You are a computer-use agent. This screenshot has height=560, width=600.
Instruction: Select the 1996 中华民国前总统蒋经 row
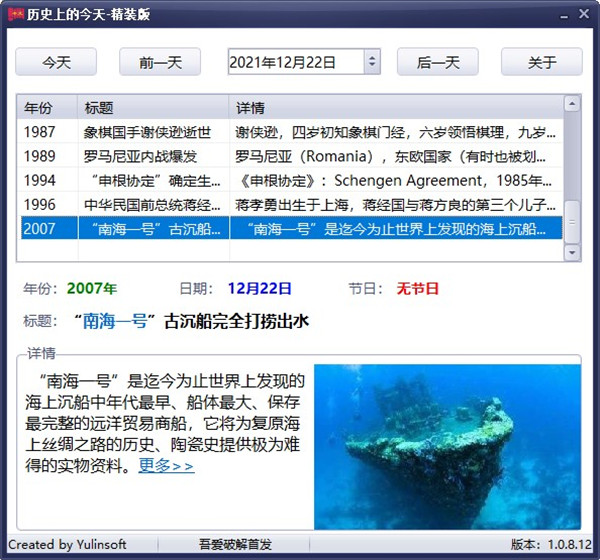tap(292, 204)
